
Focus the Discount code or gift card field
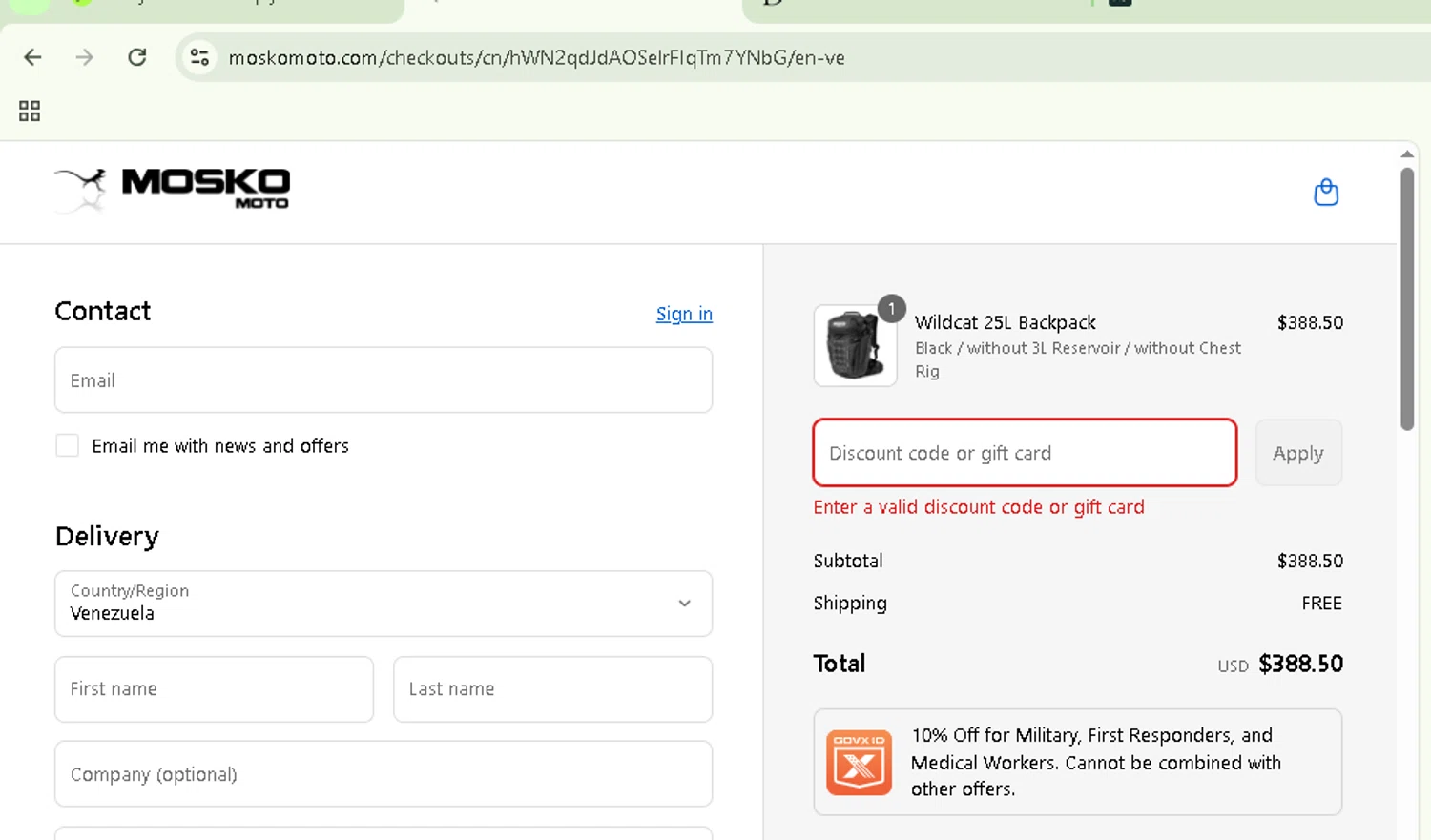pos(1025,453)
